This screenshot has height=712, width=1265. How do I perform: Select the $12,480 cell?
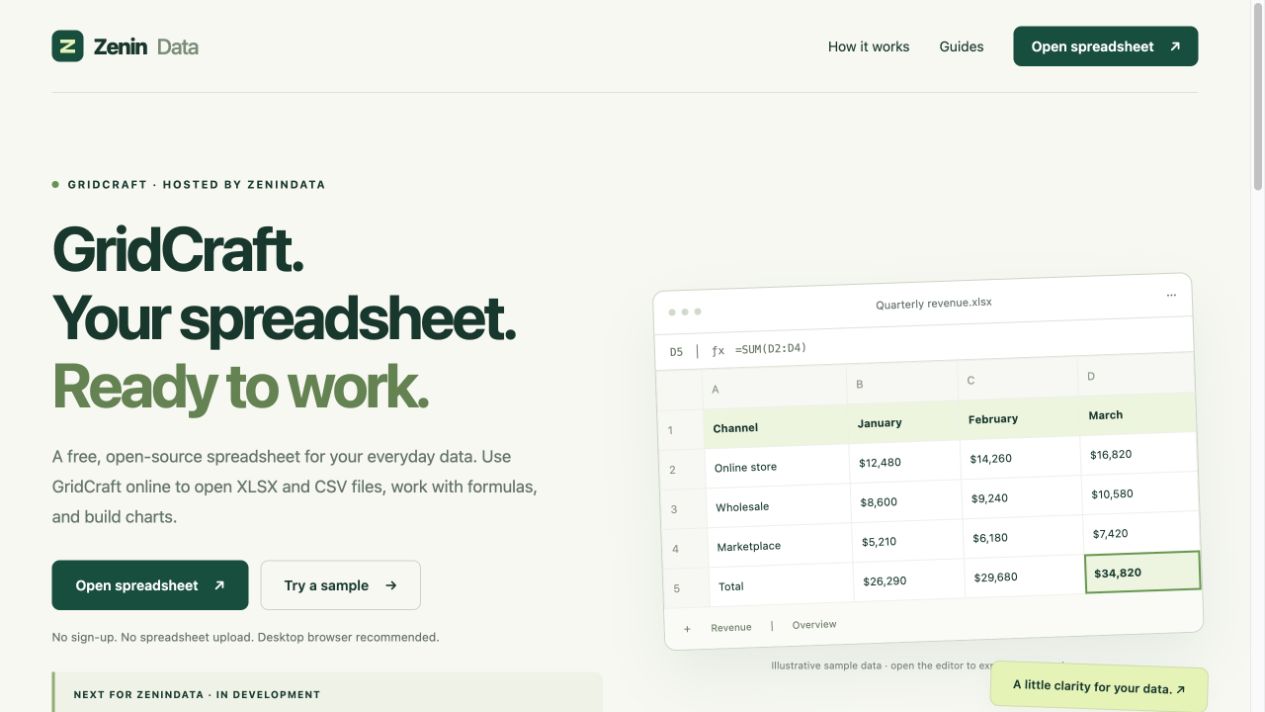click(906, 462)
